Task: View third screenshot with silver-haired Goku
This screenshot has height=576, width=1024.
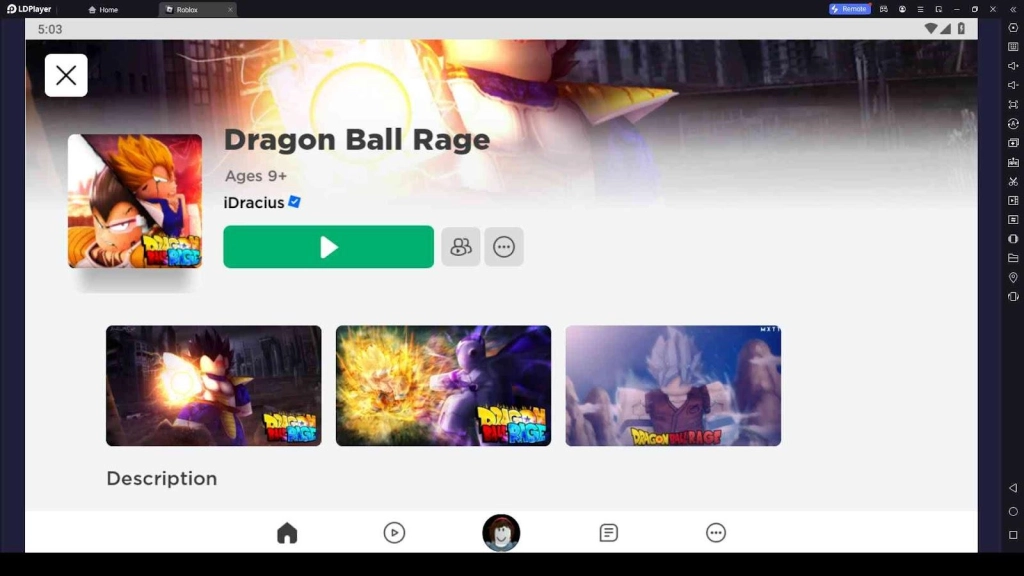Action: [673, 386]
